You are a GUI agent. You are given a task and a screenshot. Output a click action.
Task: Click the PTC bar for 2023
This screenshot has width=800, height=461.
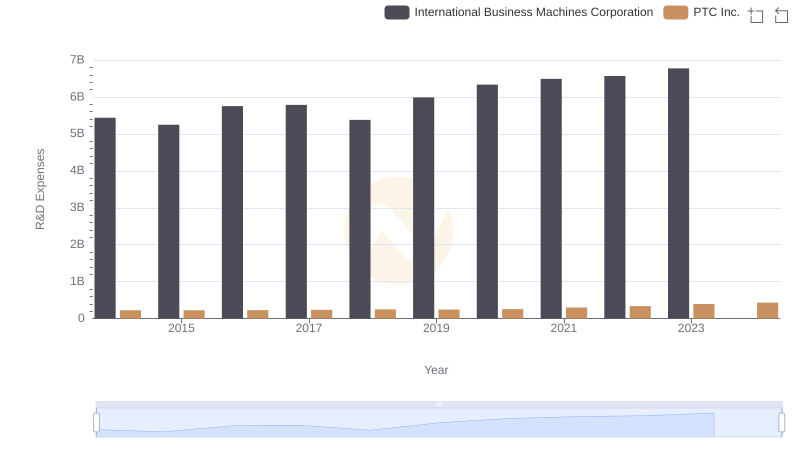pyautogui.click(x=704, y=311)
